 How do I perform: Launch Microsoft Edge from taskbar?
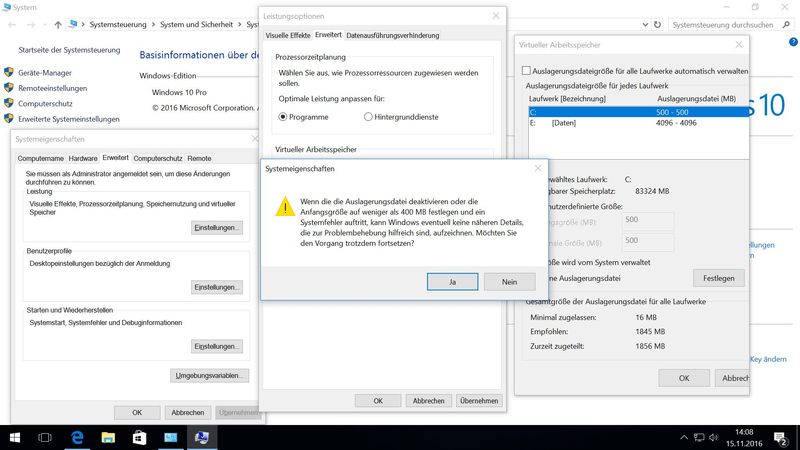(77, 438)
